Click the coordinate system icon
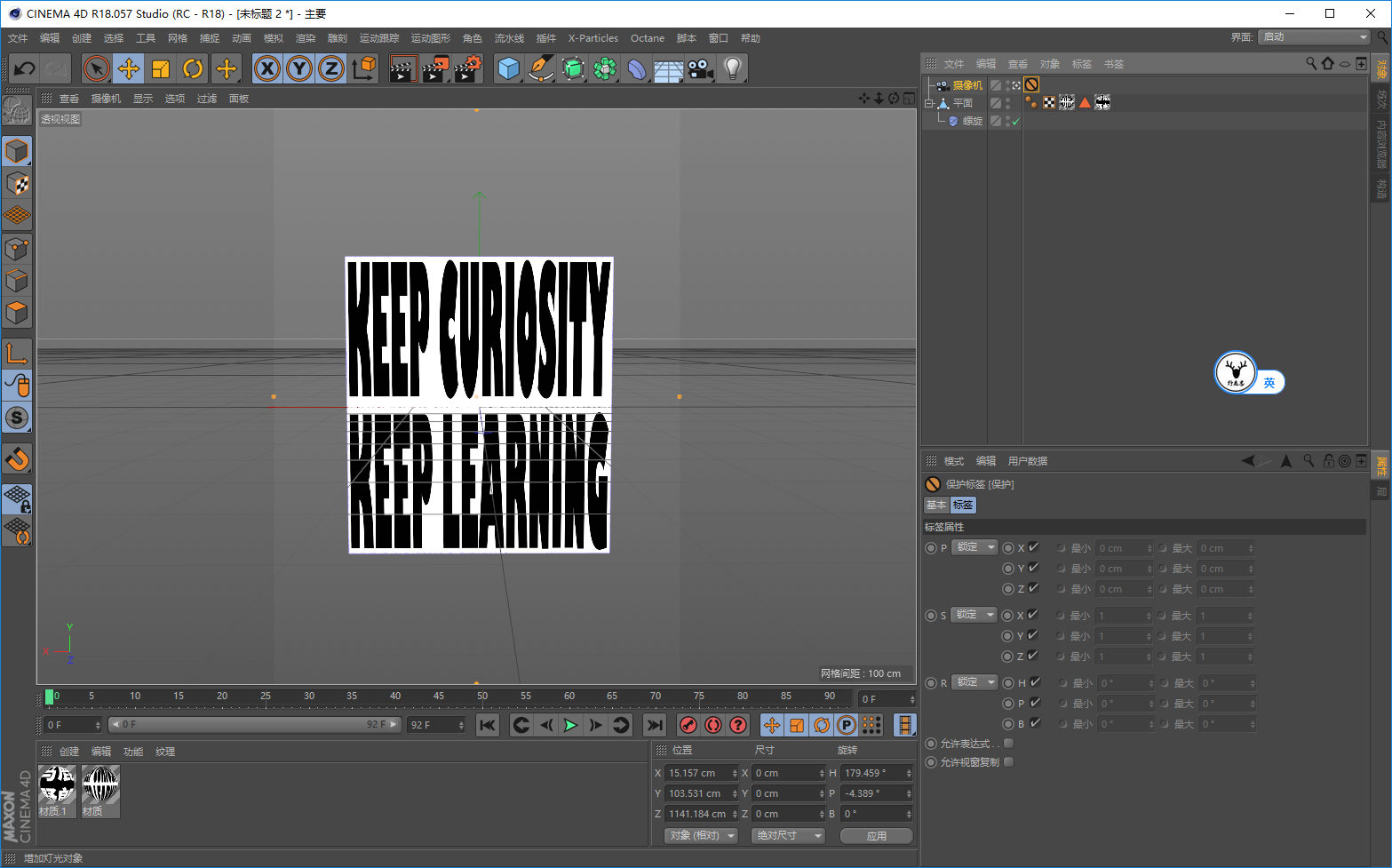1392x868 pixels. pos(363,68)
